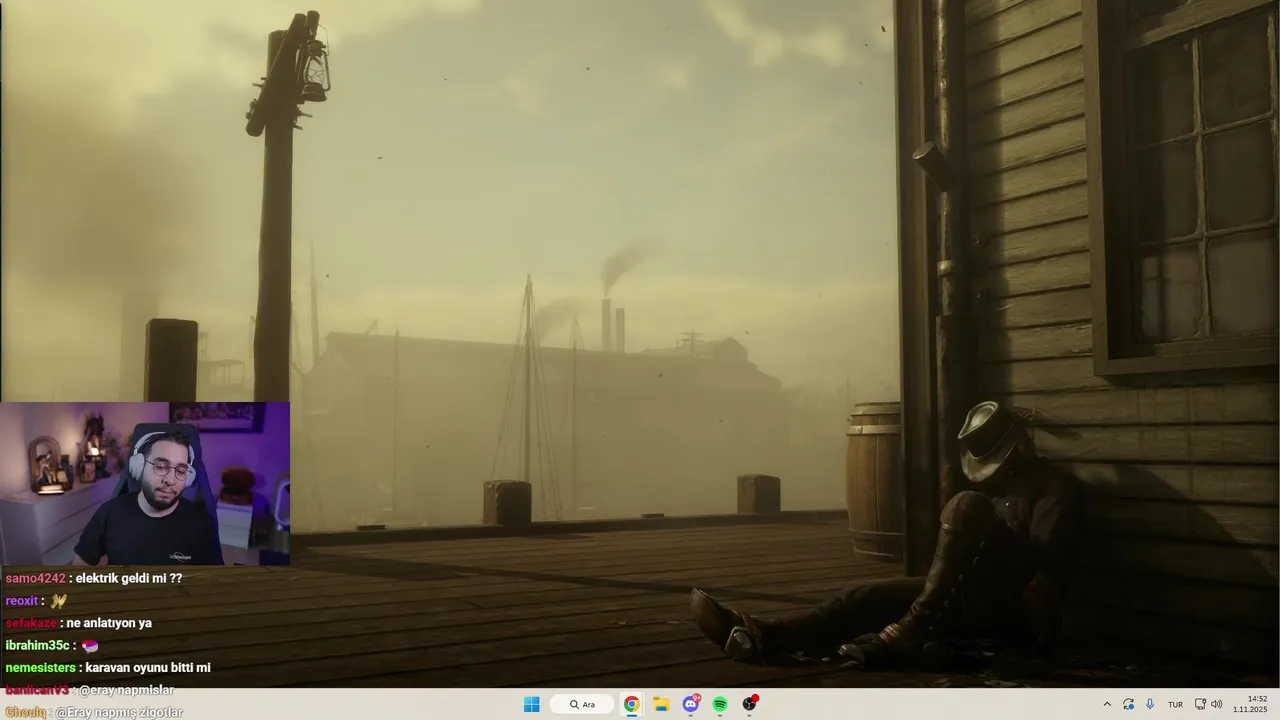Open the clock showing 14:52 1.11.2025
Screen dimensions: 1280x720
[x=1250, y=704]
